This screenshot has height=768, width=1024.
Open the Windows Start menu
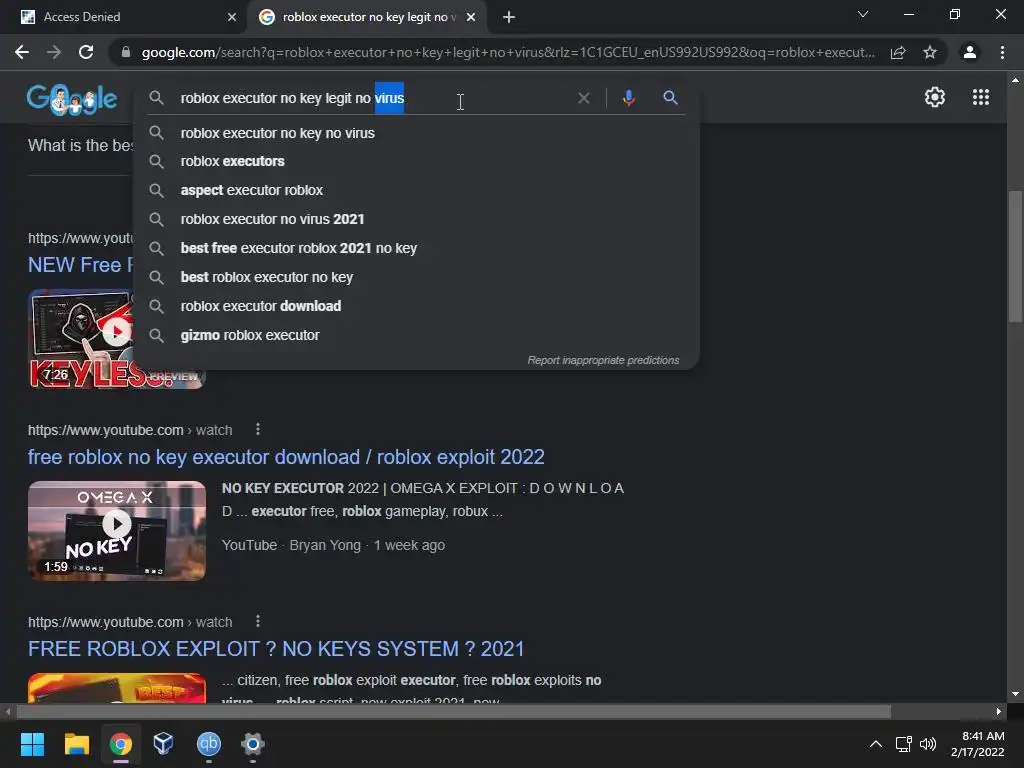[x=32, y=744]
